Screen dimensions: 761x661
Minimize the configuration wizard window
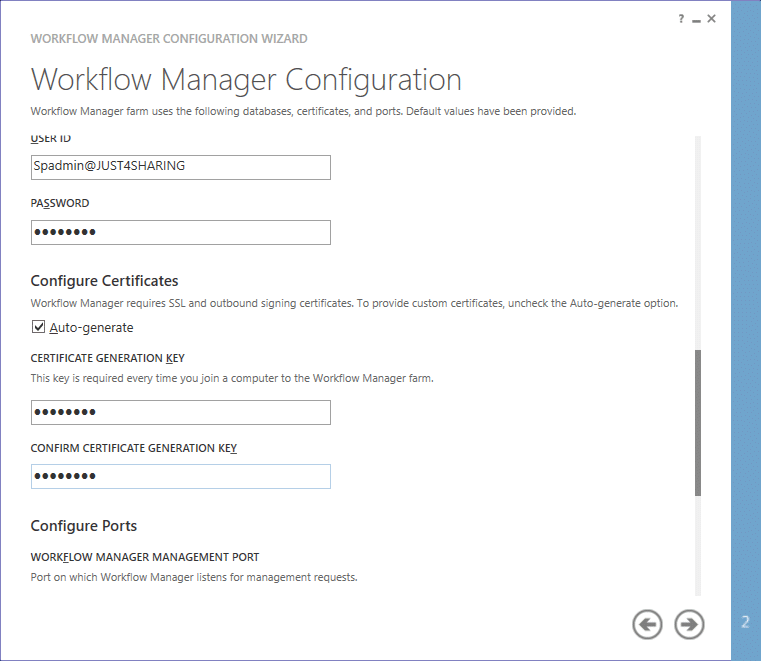tap(696, 20)
